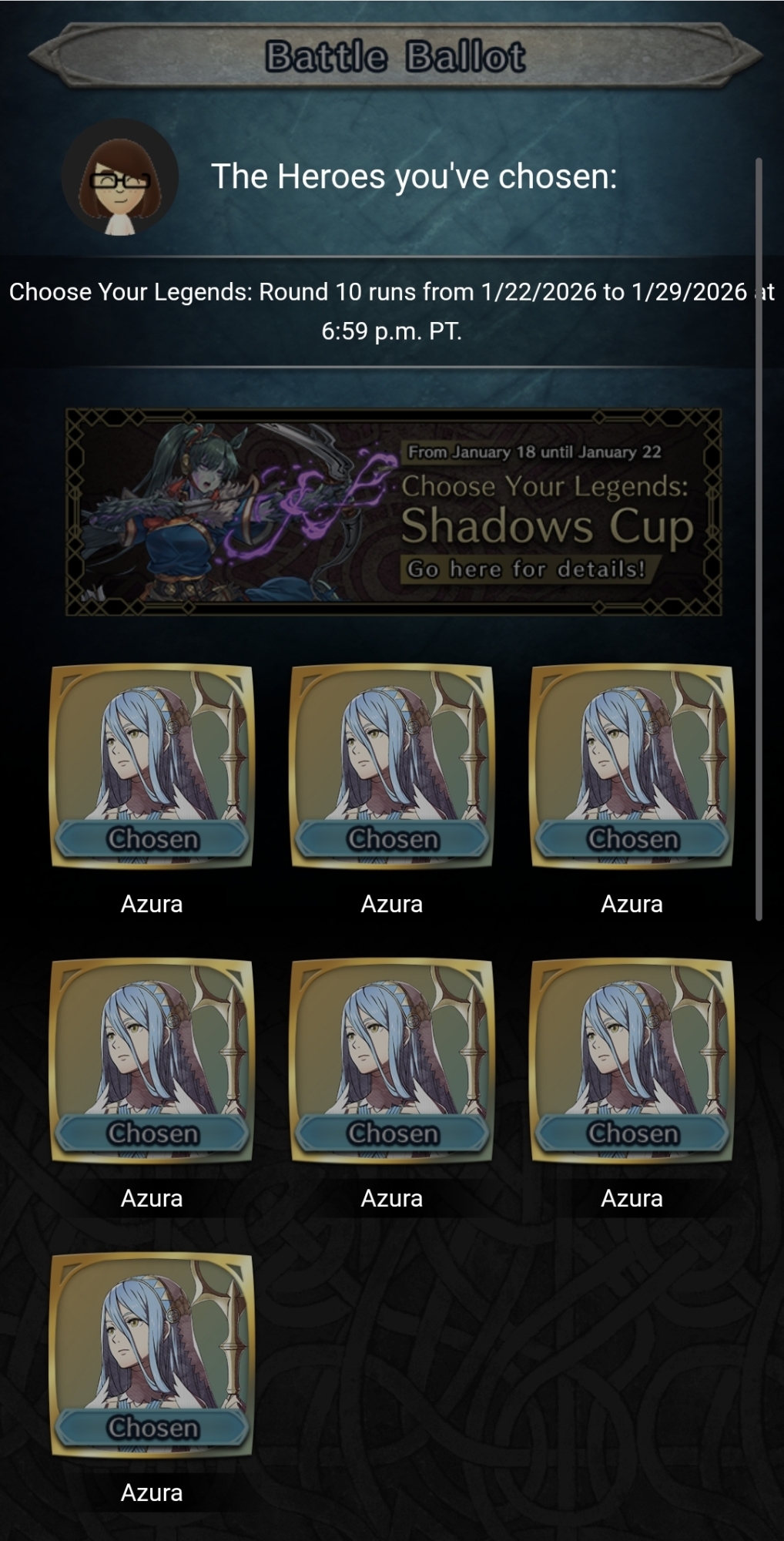Click the Battle Ballot title header
Image resolution: width=784 pixels, height=1541 pixels.
pos(395,56)
